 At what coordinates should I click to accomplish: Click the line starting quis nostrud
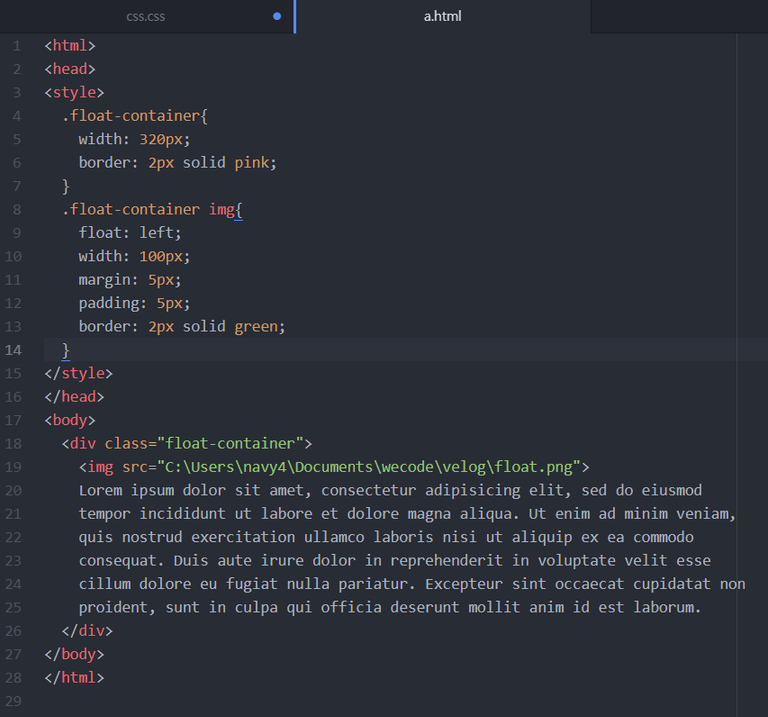[x=386, y=538]
